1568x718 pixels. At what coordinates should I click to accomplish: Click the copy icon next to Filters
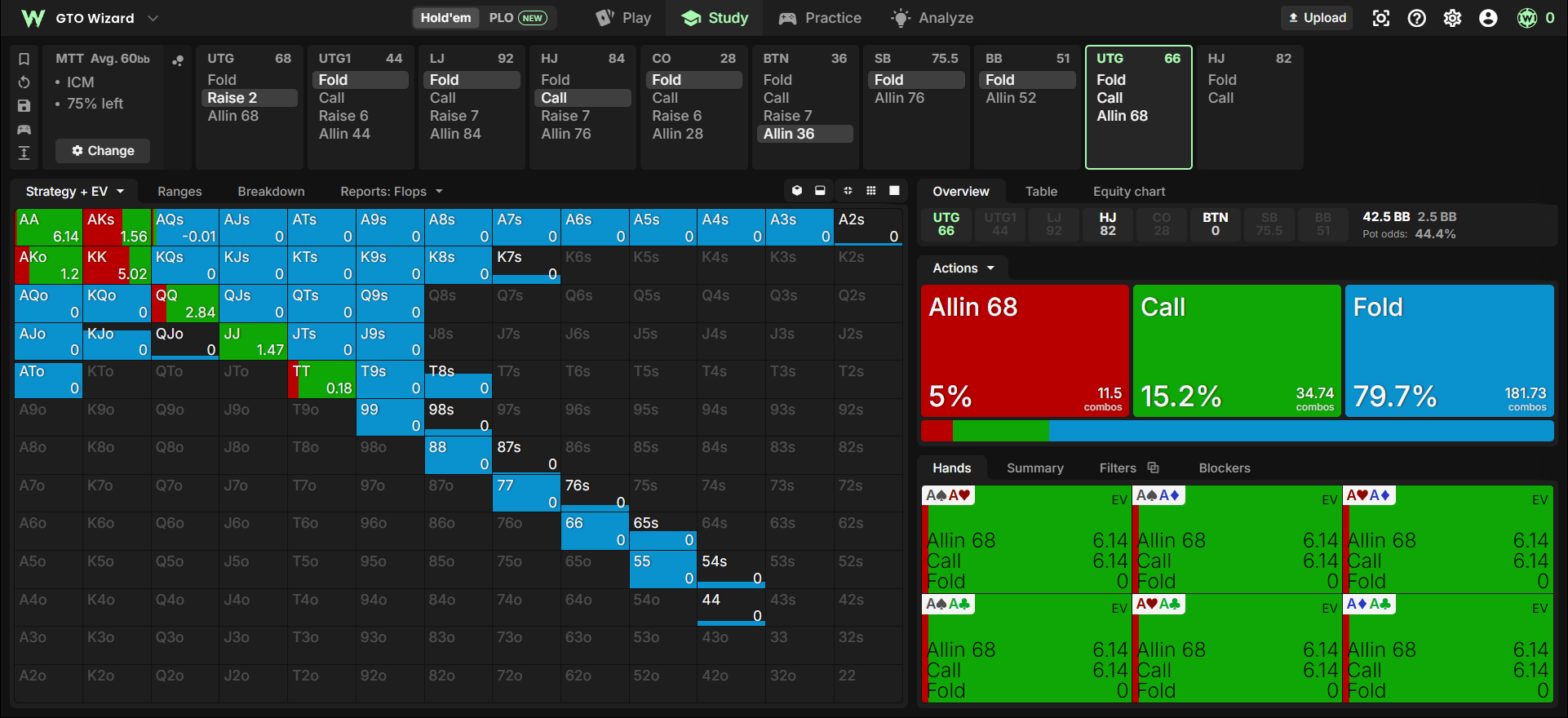pos(1153,468)
